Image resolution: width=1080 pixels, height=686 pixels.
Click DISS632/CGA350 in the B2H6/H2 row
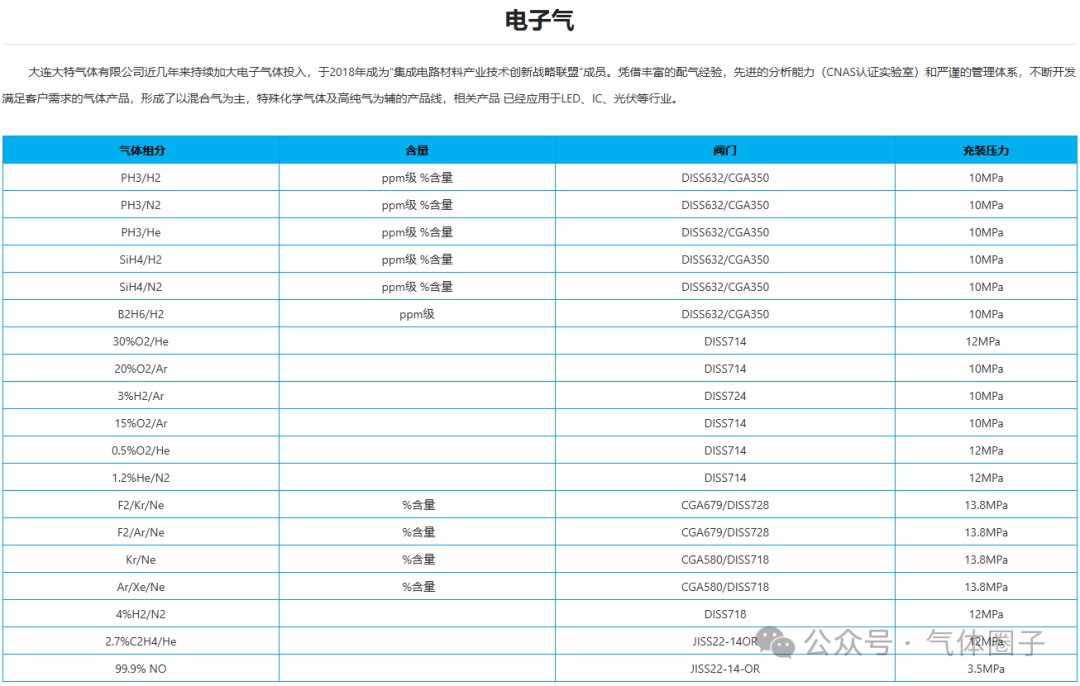725,314
